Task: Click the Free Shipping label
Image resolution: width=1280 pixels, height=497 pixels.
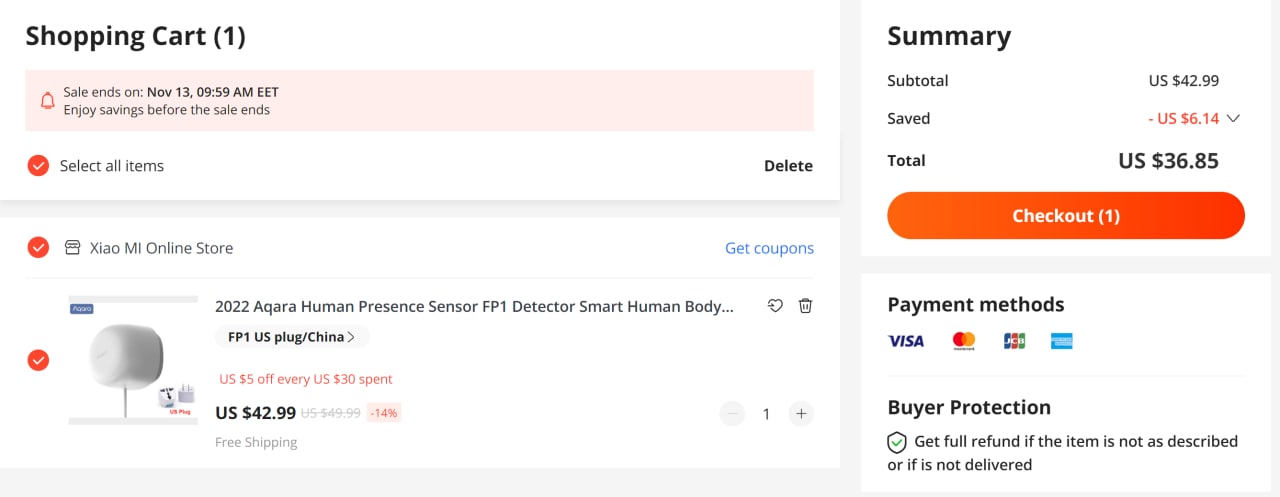Action: [256, 442]
